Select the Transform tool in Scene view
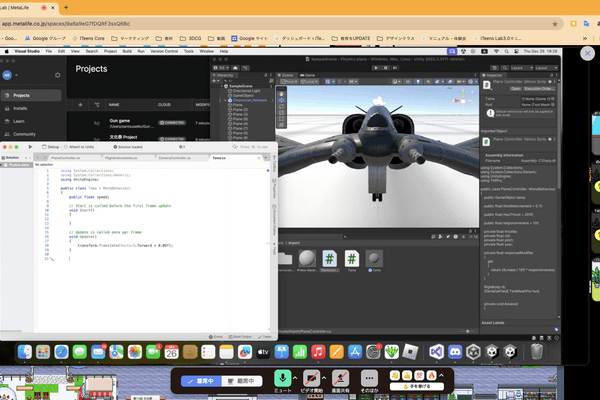Screen dimensions: 600x400 pos(281,125)
